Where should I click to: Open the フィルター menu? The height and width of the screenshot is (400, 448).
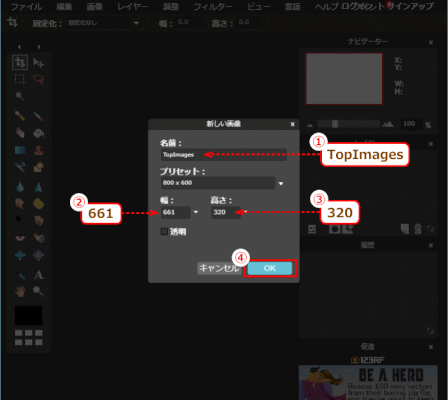click(x=212, y=7)
